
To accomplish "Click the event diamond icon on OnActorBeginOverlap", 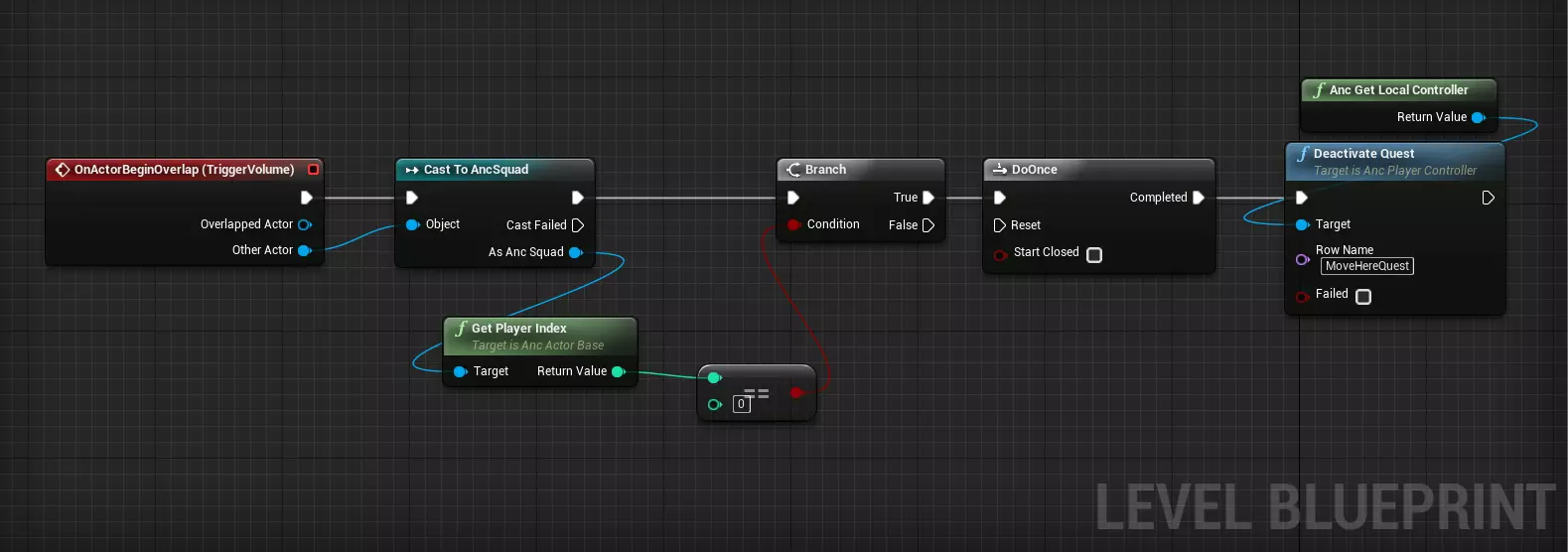I will tap(63, 170).
